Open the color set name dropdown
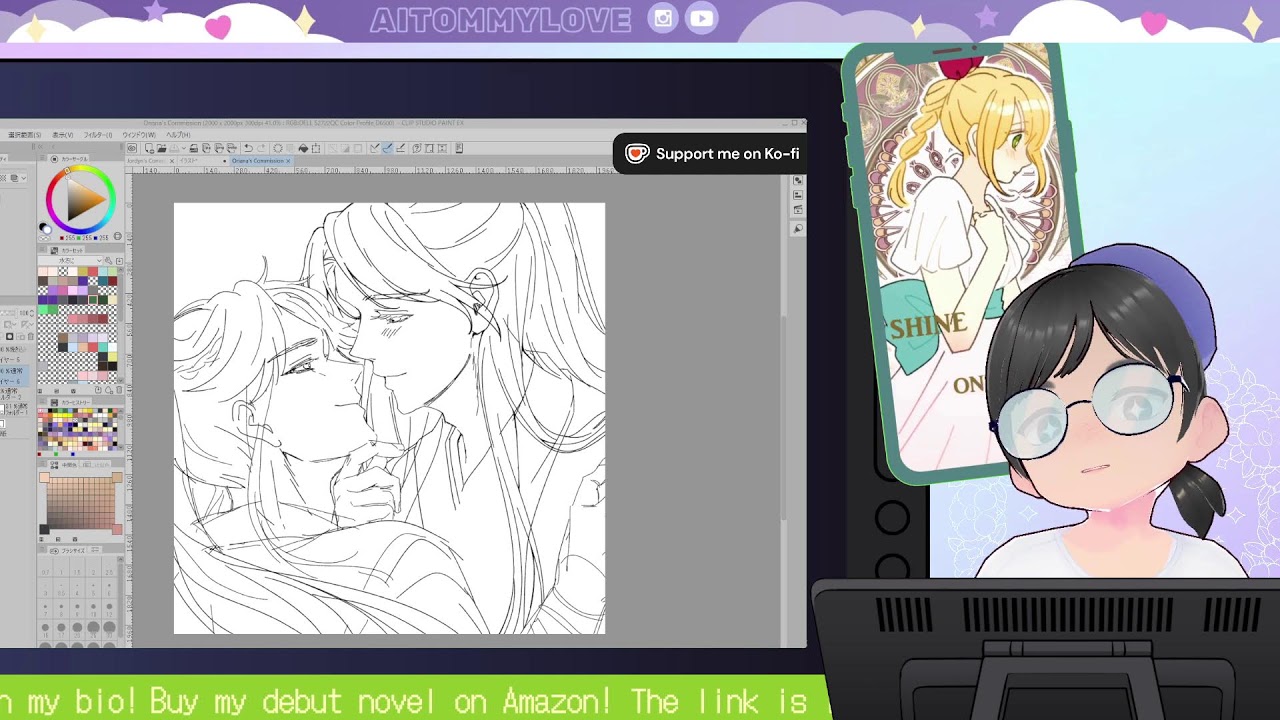 tap(70, 260)
